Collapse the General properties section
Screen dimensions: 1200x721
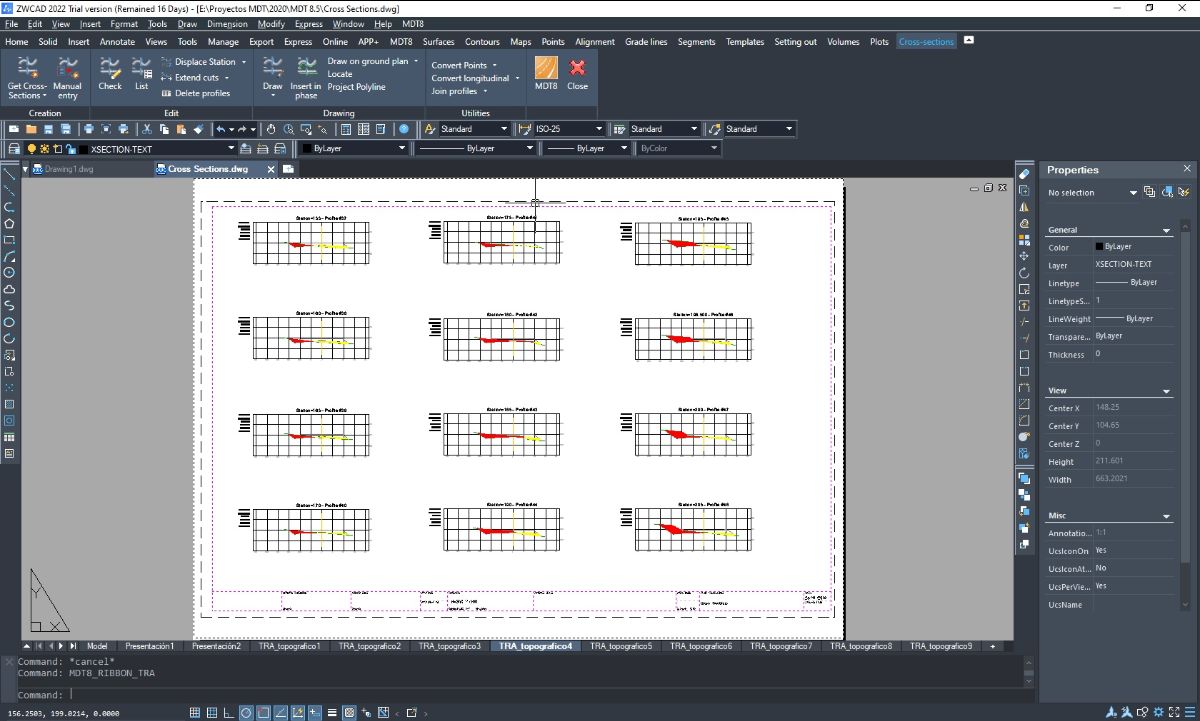click(x=1166, y=231)
